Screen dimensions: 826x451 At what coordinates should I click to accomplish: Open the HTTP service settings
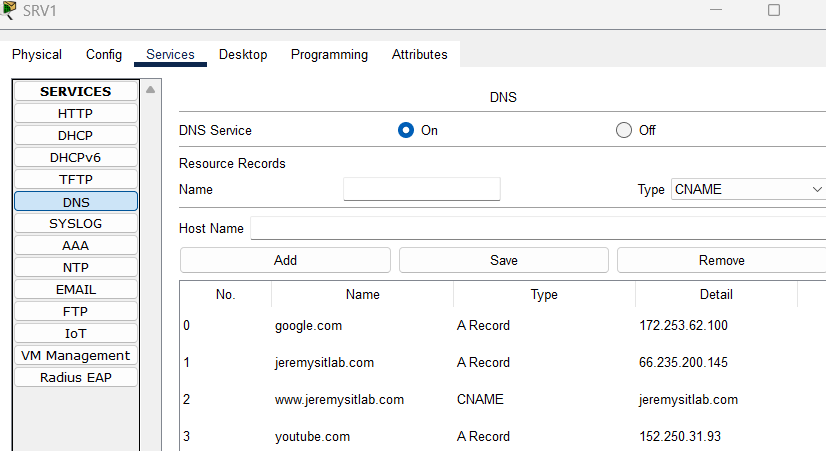[76, 113]
